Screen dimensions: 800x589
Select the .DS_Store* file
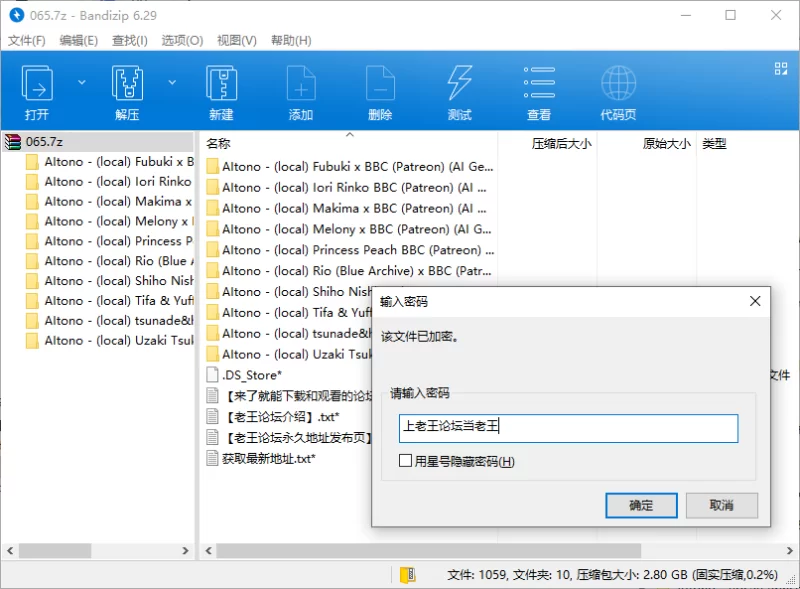click(244, 375)
